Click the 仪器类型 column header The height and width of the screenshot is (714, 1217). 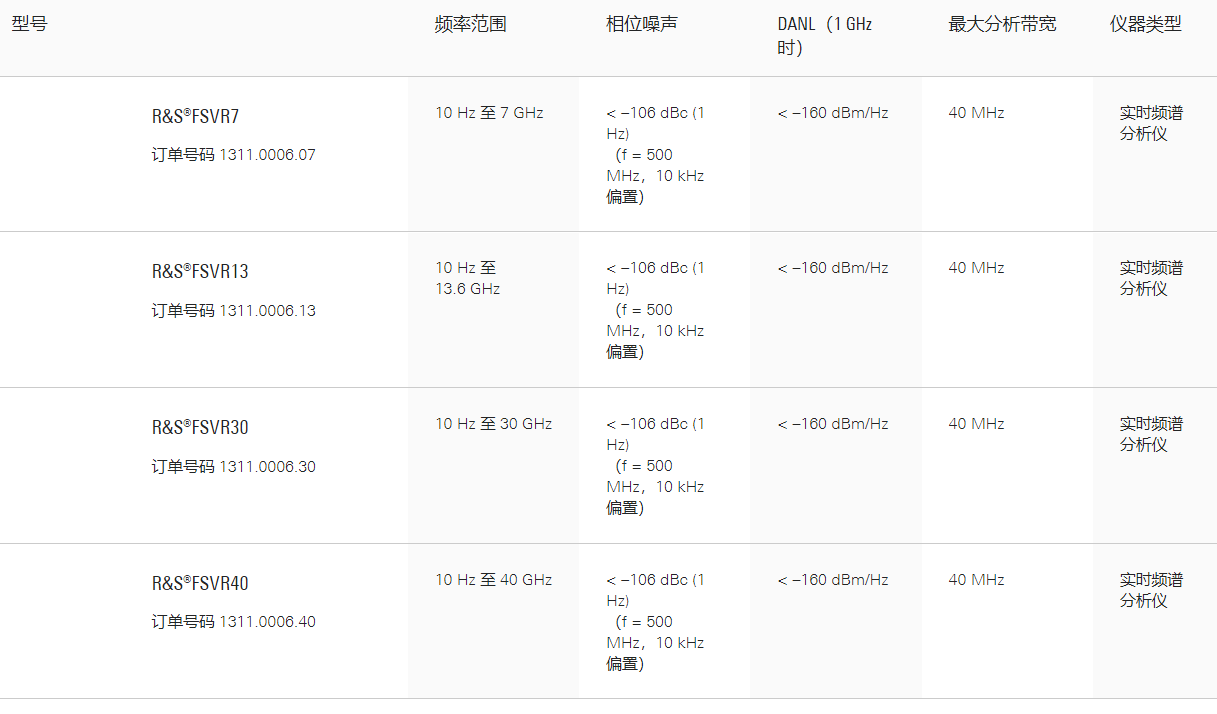(x=1145, y=24)
